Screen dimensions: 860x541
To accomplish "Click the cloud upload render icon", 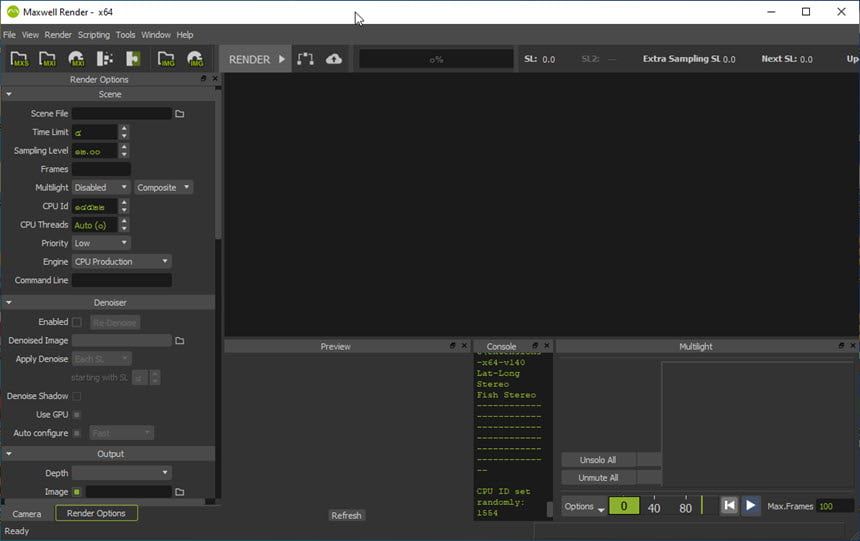I will coord(333,59).
